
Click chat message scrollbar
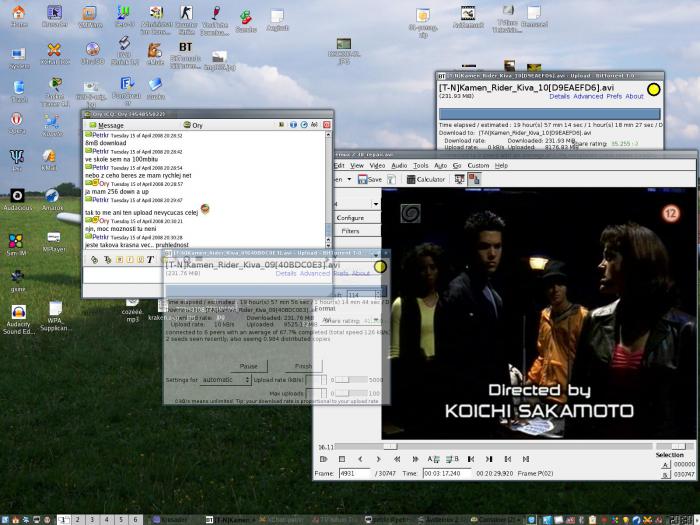tap(329, 189)
